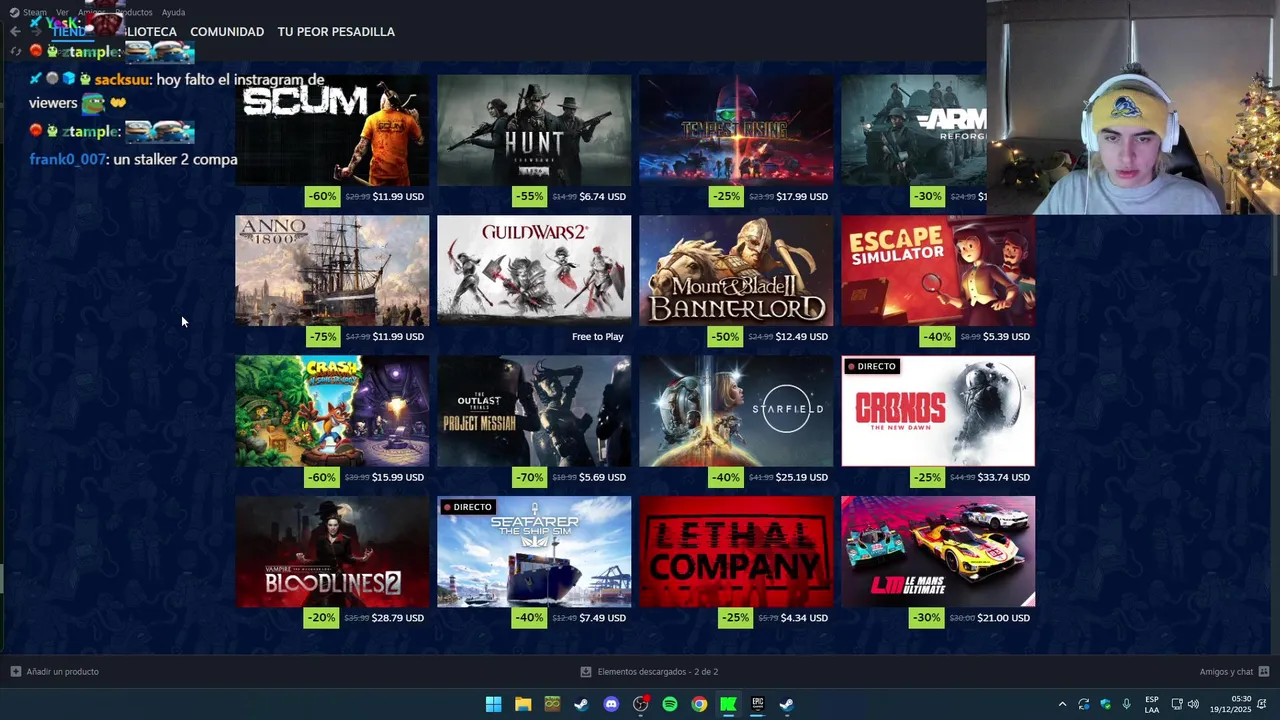Open the Steam text menu
The height and width of the screenshot is (720, 1280).
pyautogui.click(x=35, y=12)
